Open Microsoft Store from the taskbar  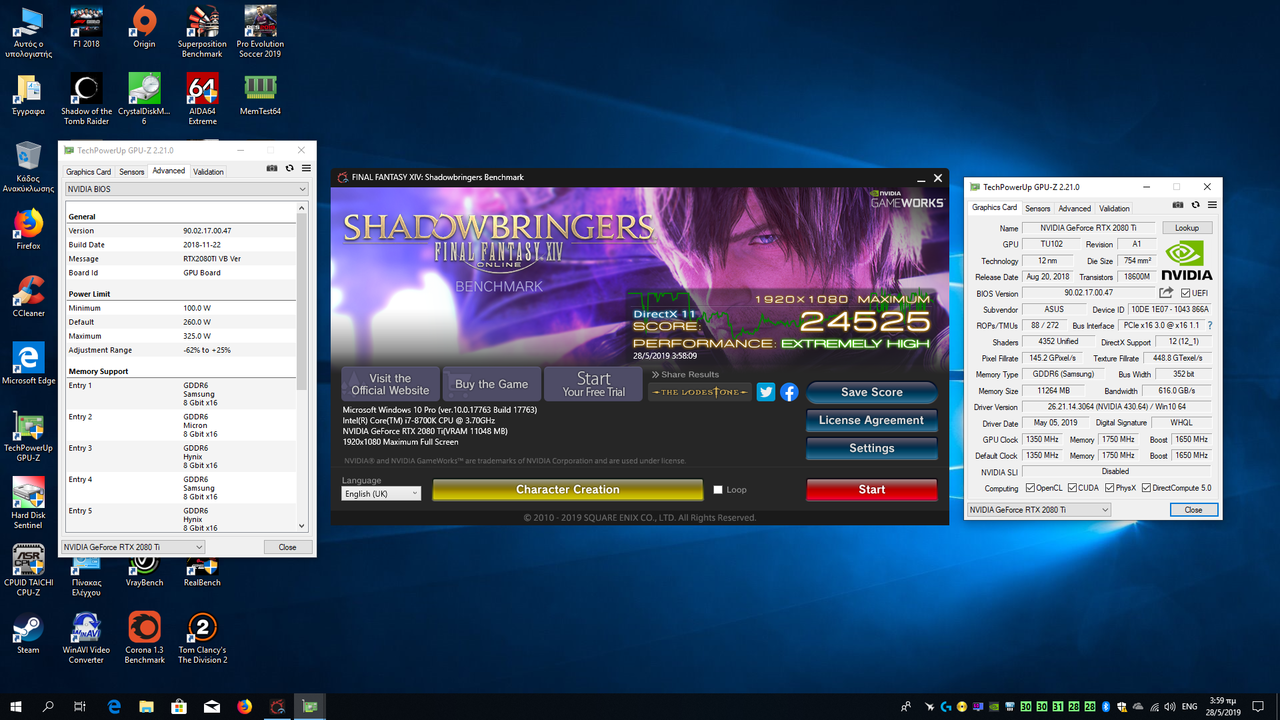[179, 707]
